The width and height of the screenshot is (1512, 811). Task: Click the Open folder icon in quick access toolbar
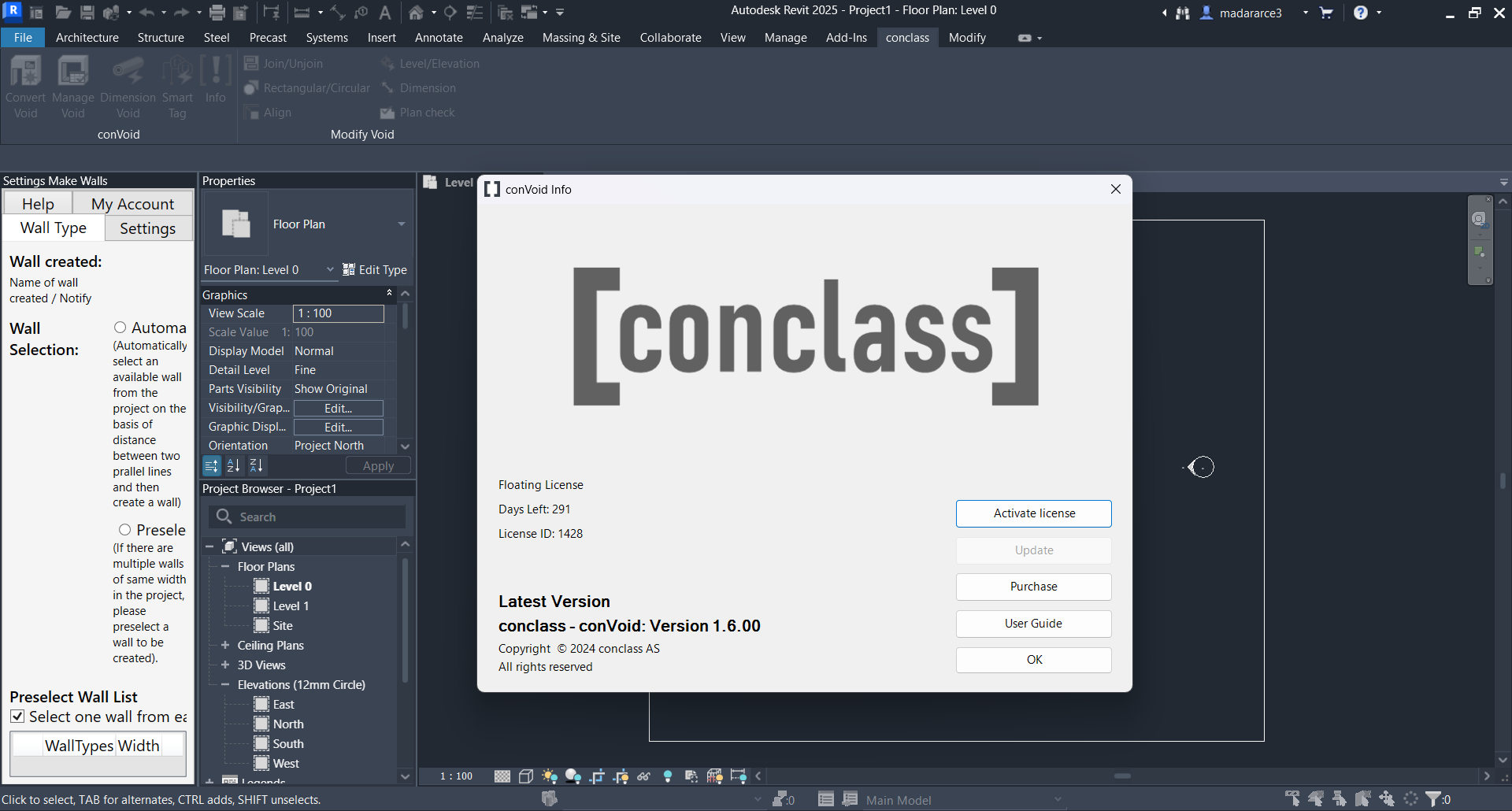63,13
